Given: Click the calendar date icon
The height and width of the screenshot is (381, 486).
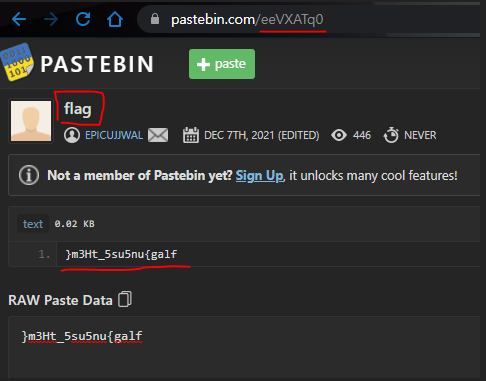Looking at the screenshot, I should (191, 135).
